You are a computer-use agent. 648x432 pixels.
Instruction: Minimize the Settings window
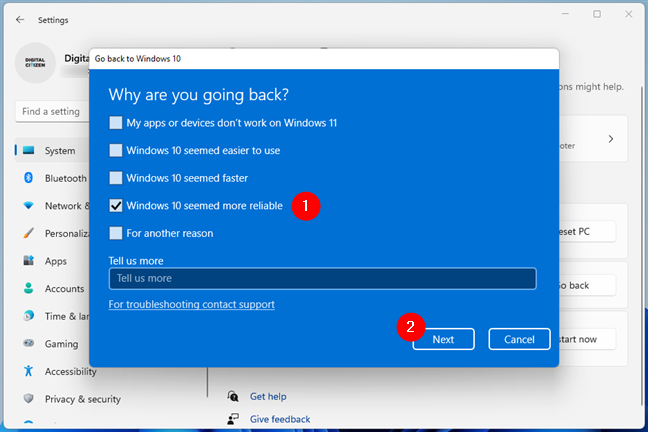click(x=565, y=14)
